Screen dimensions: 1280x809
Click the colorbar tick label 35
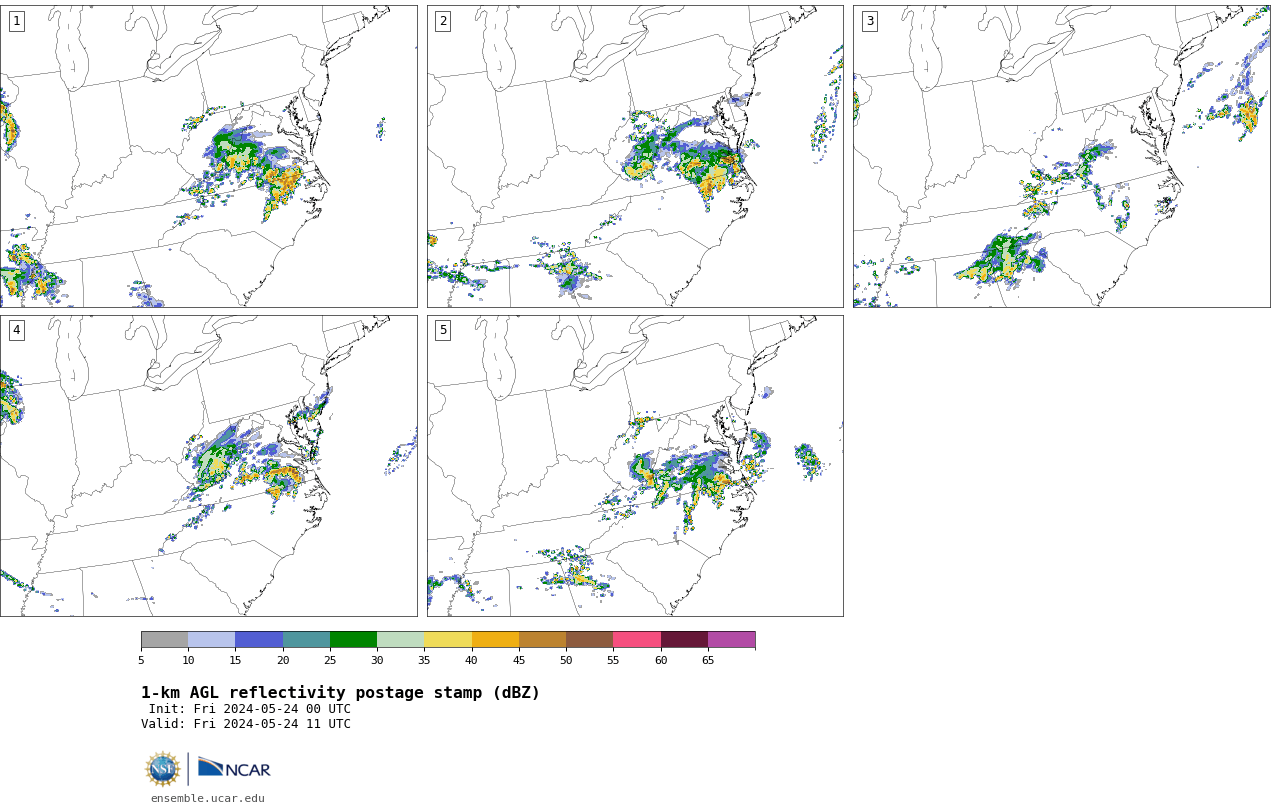pyautogui.click(x=424, y=660)
